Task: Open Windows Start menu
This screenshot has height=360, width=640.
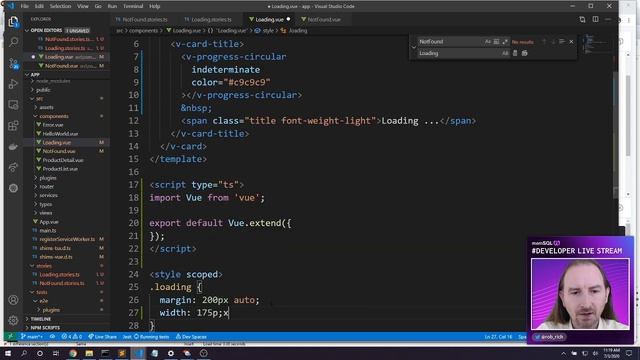Action: click(x=8, y=353)
